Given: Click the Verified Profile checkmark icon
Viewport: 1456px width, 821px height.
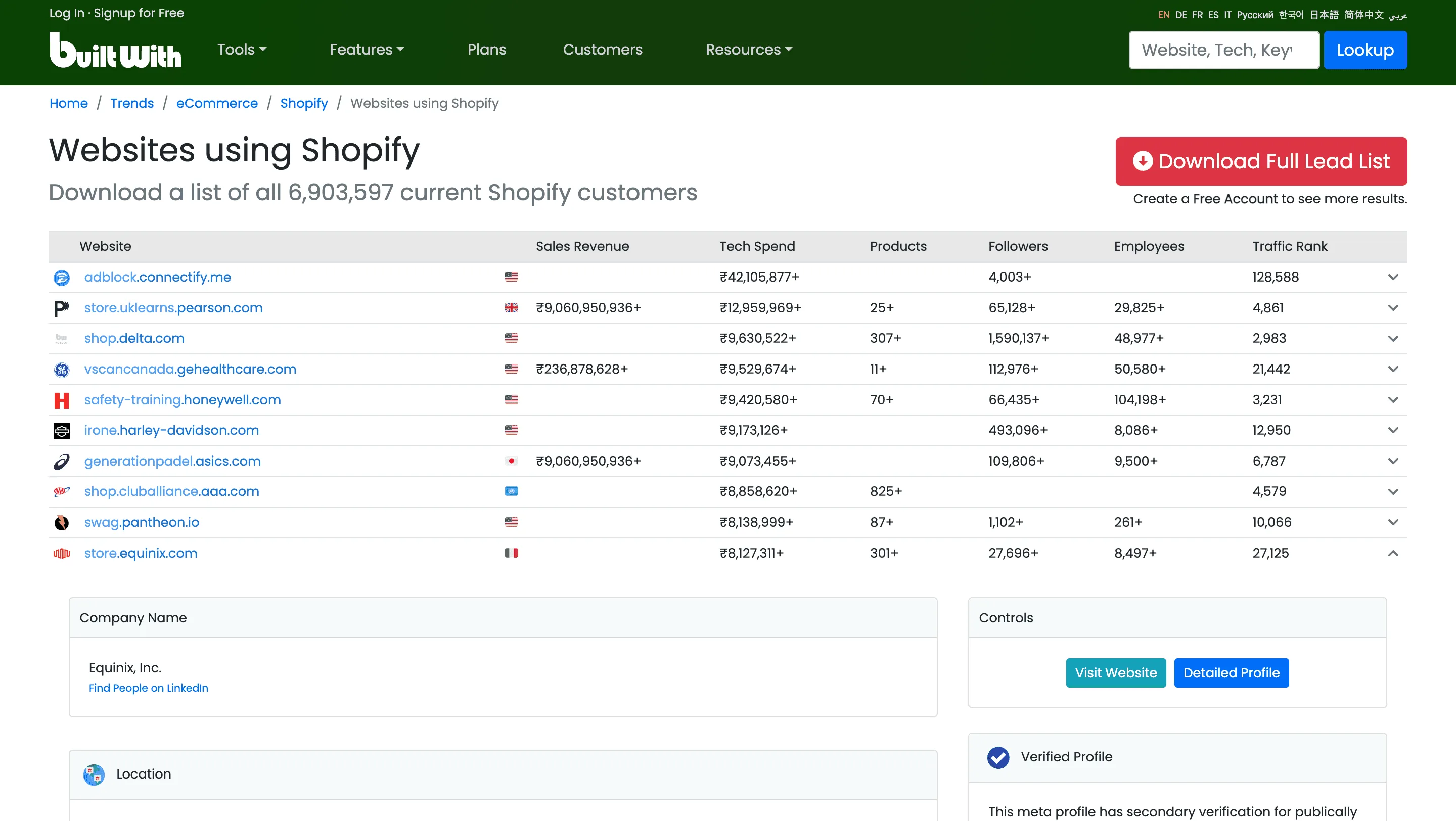Looking at the screenshot, I should (x=997, y=757).
